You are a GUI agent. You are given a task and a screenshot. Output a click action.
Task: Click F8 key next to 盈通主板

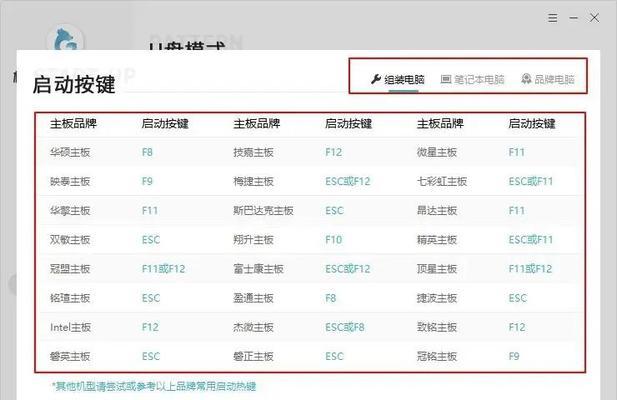tap(331, 298)
